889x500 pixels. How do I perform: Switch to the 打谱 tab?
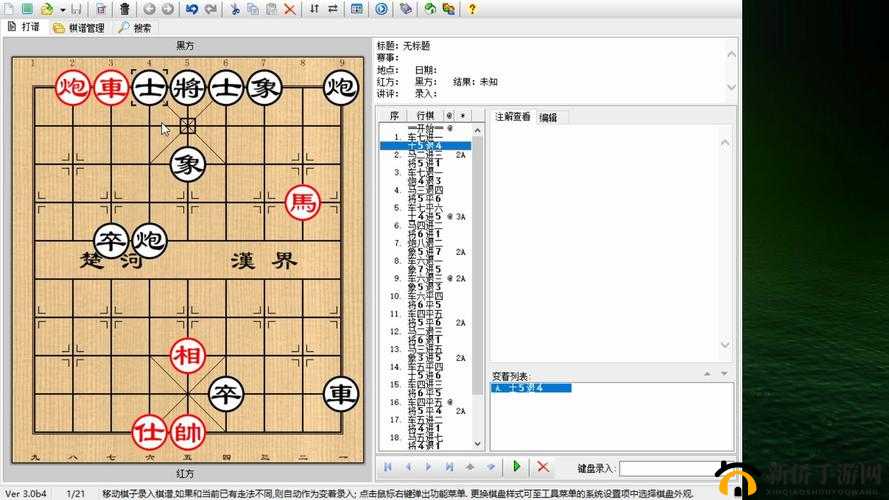pos(24,27)
